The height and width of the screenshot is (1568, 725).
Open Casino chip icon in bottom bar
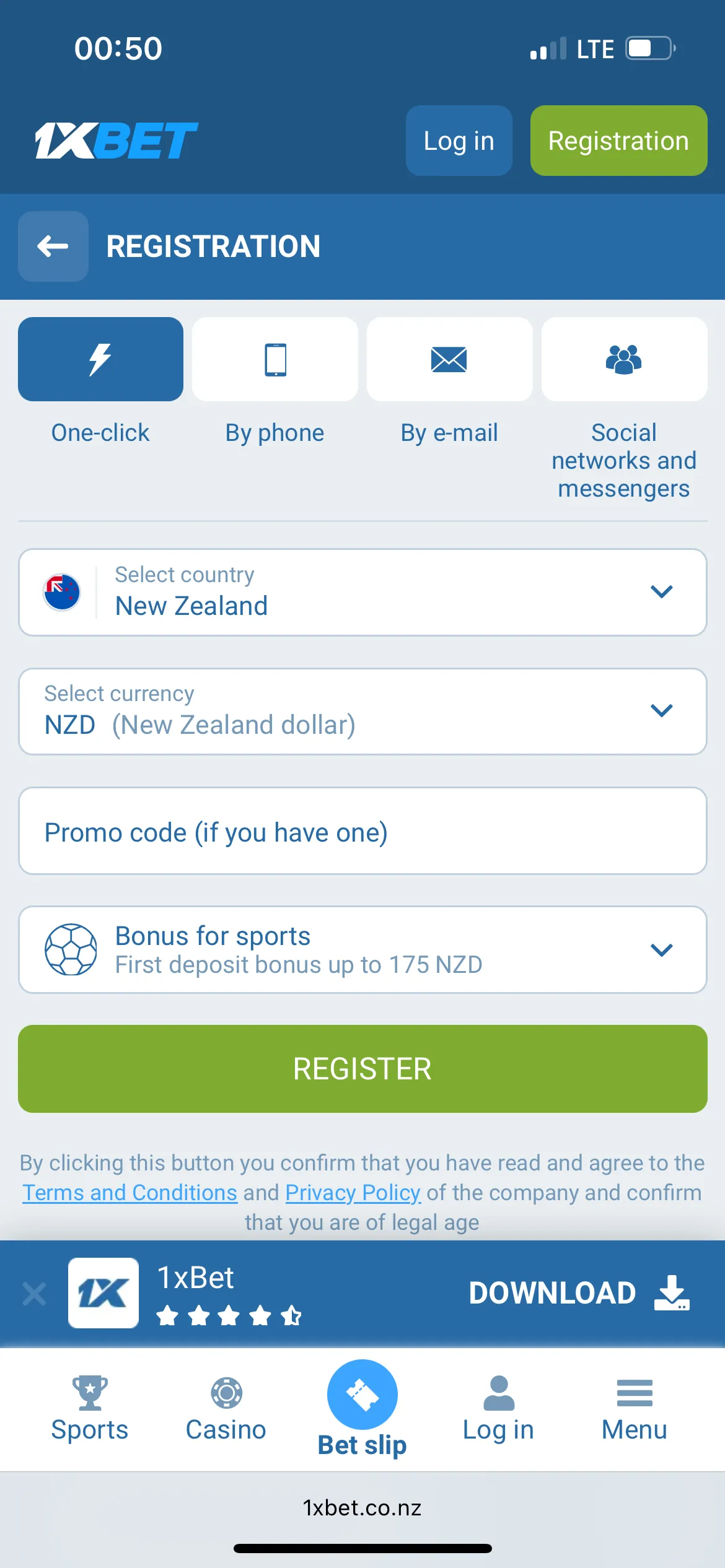(226, 1393)
